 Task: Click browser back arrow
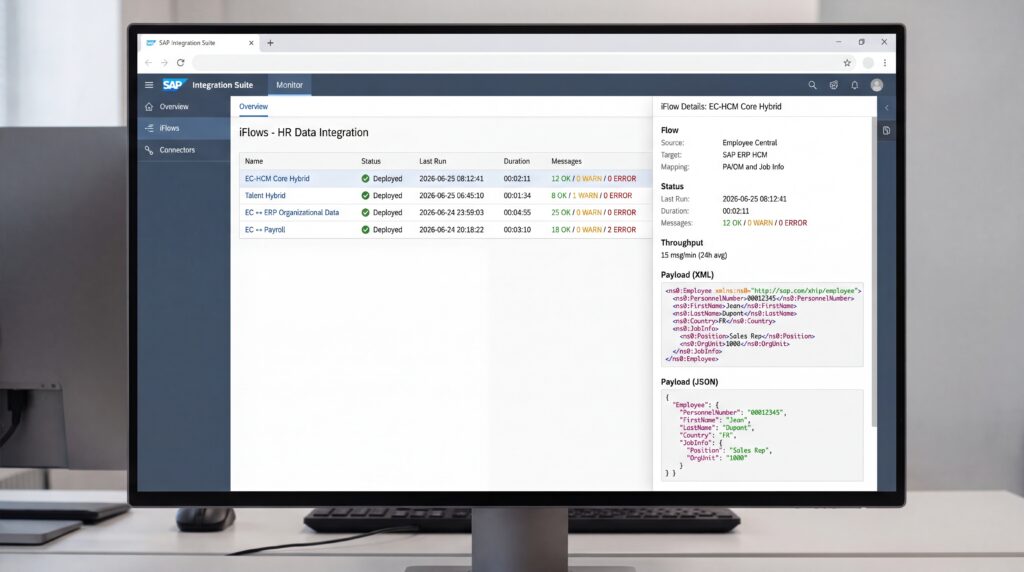148,63
